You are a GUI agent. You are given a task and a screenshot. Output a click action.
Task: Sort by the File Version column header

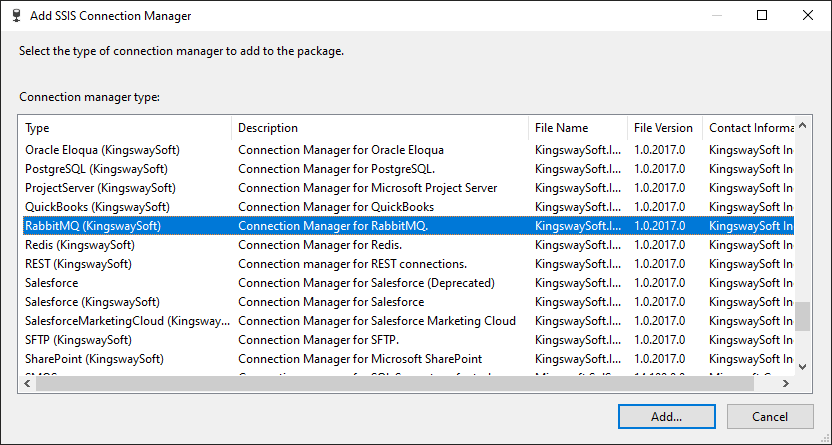pos(665,128)
